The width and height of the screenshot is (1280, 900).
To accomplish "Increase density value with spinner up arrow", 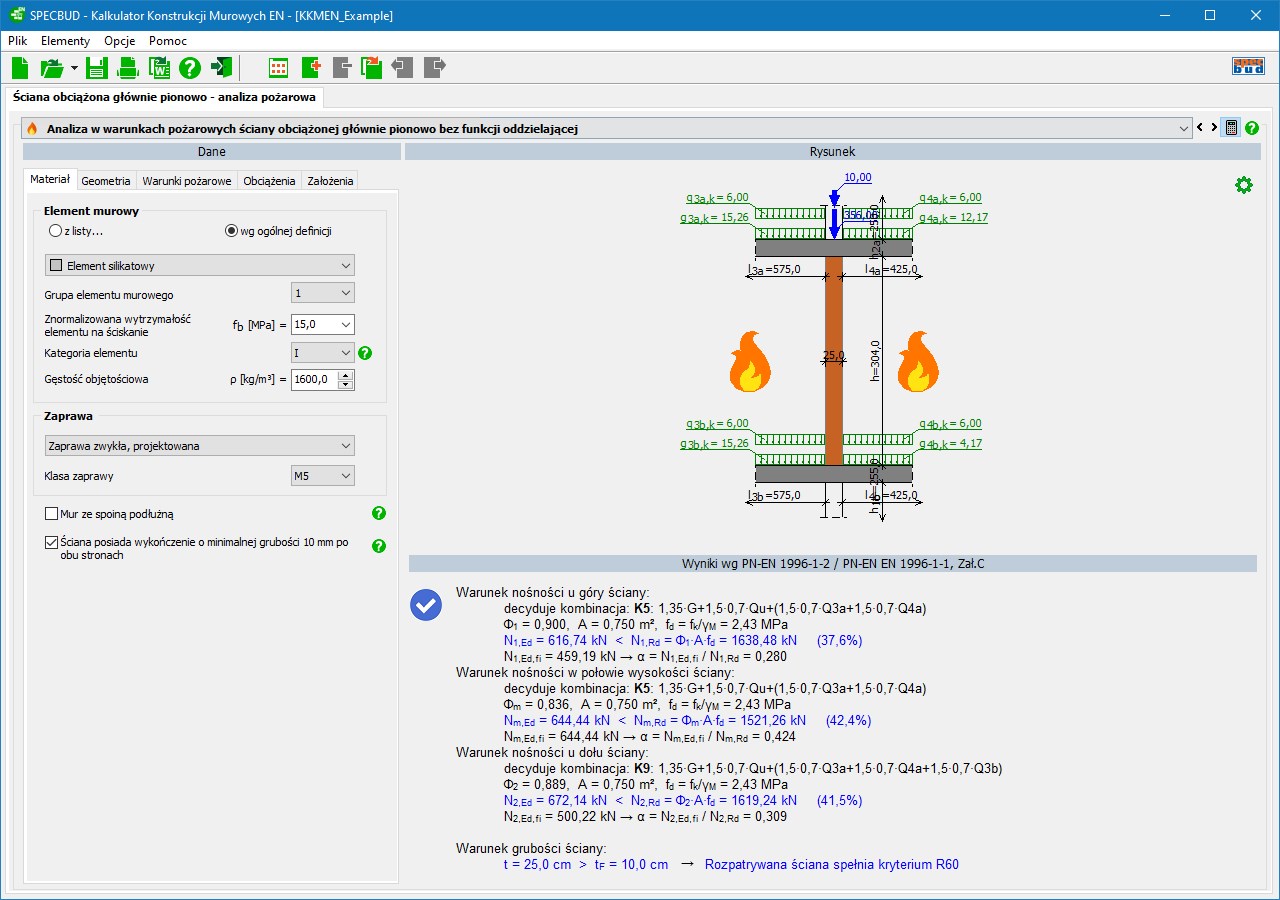I will pyautogui.click(x=346, y=375).
